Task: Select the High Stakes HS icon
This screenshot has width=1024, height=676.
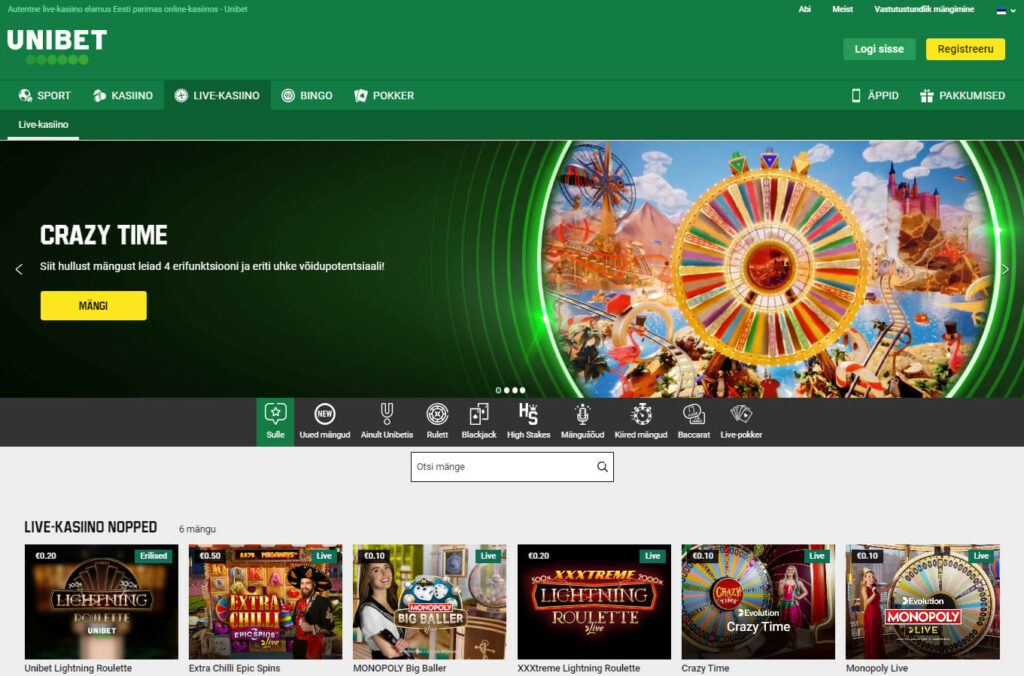Action: click(x=528, y=414)
